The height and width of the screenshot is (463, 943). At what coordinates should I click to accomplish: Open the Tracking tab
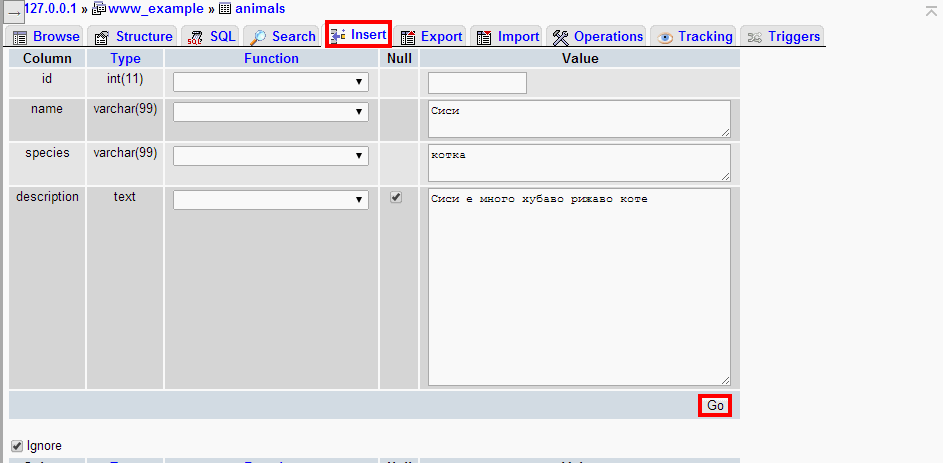pyautogui.click(x=695, y=37)
